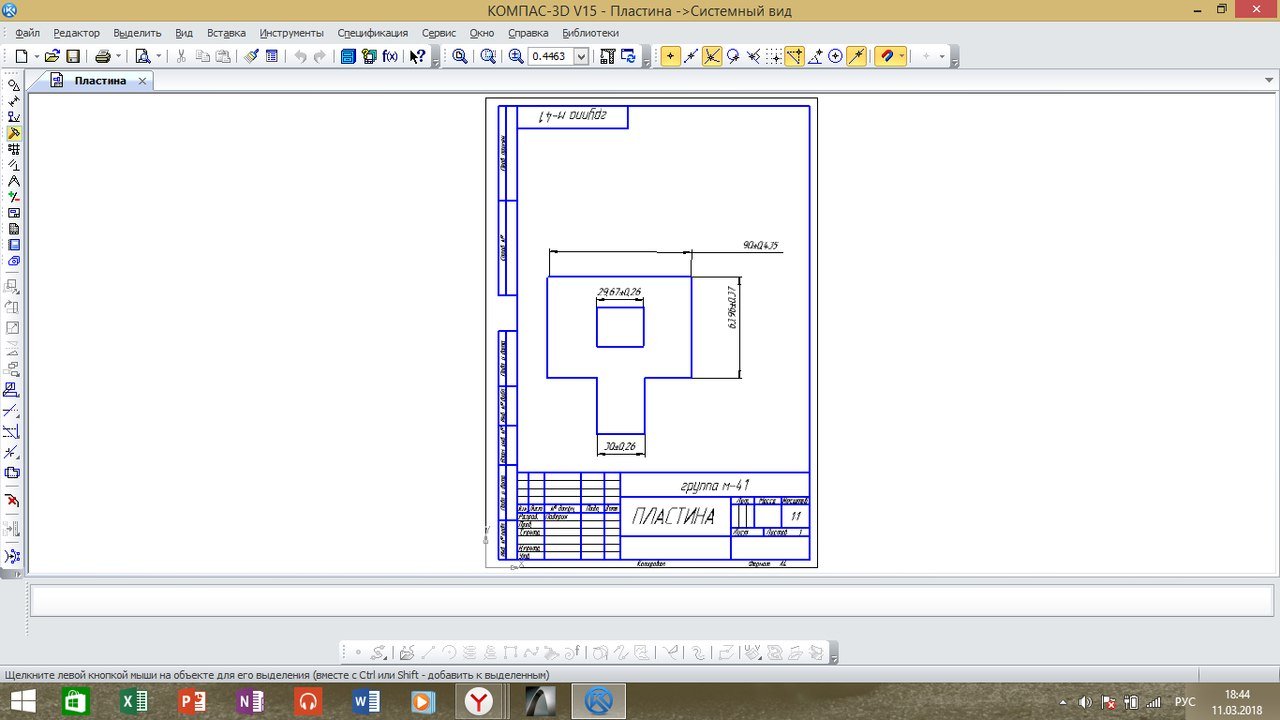The width and height of the screenshot is (1280, 720).
Task: Click the Save document icon
Action: tap(73, 57)
